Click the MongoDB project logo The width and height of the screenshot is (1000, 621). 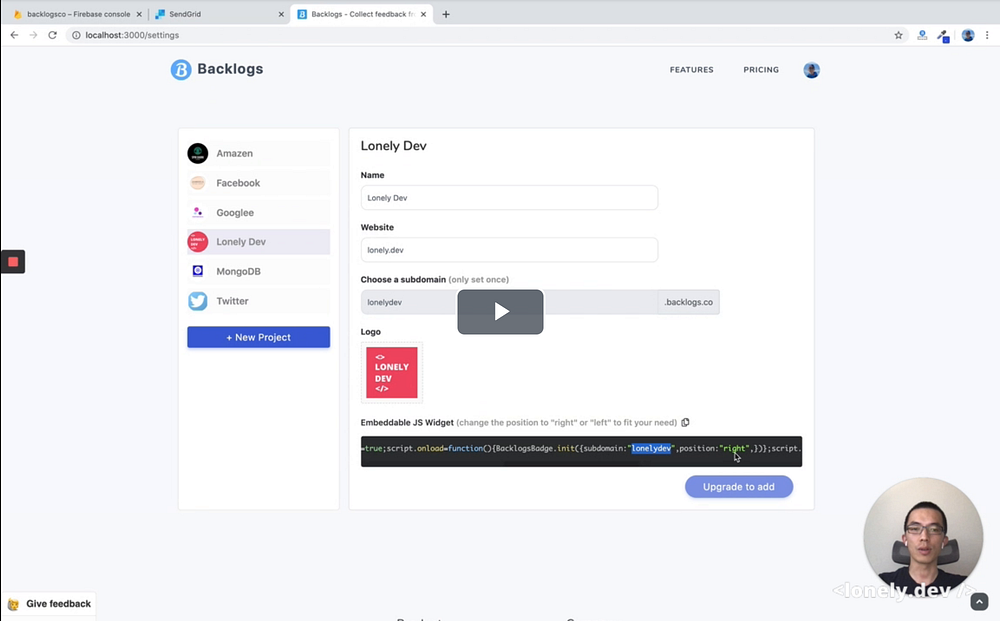tap(198, 271)
